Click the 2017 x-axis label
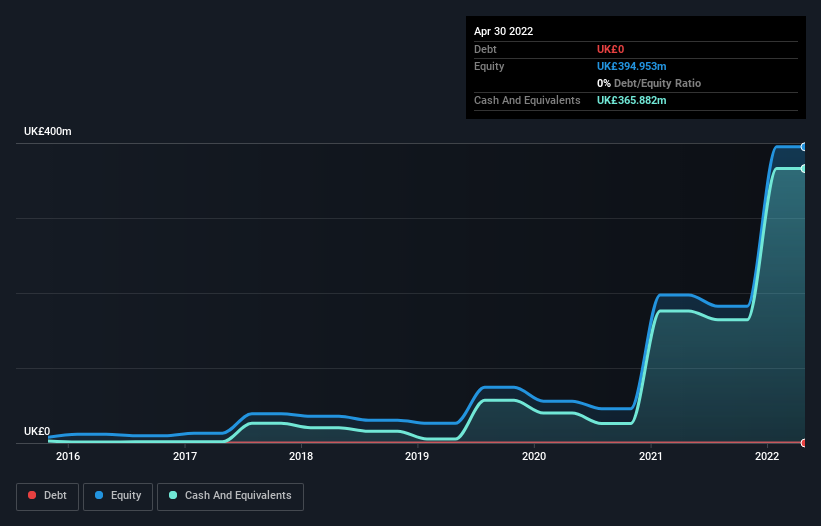Screen dimensions: 821x526 tap(185, 456)
